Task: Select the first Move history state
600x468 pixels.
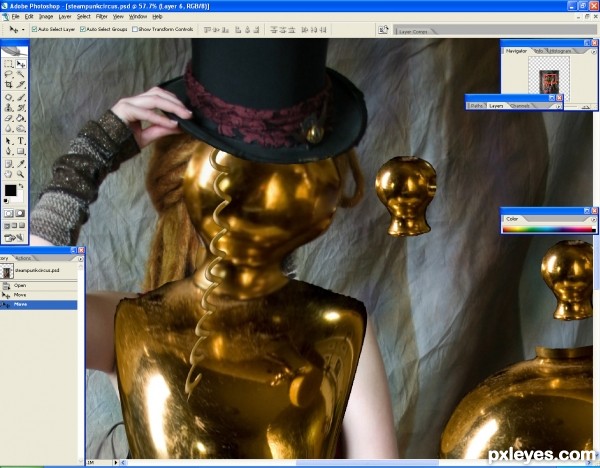Action: pos(38,295)
